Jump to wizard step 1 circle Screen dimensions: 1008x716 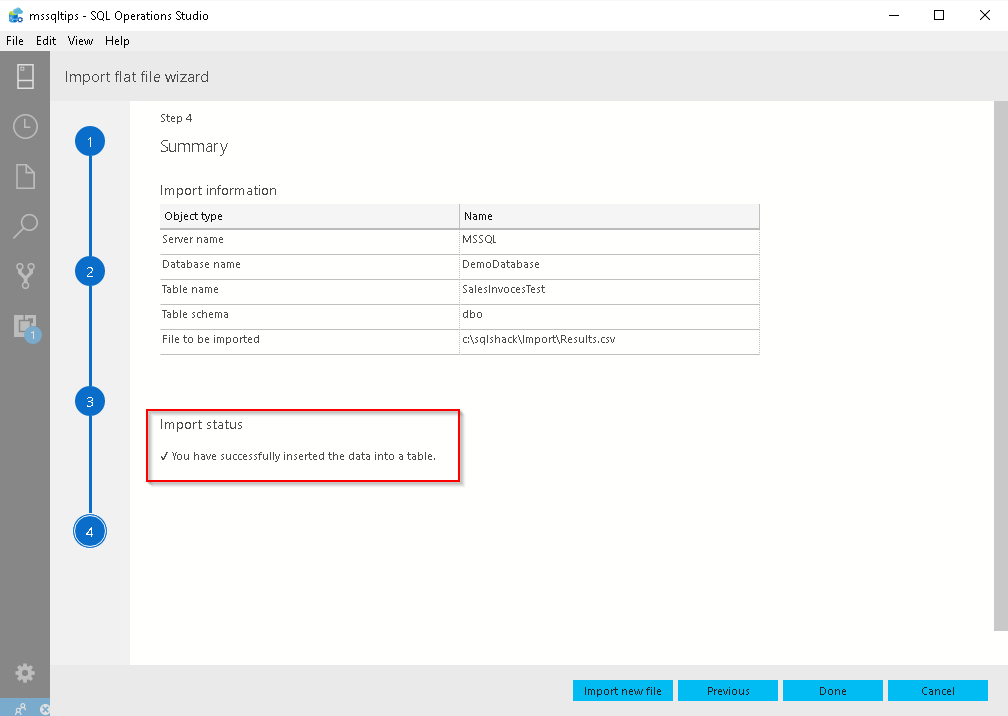(90, 142)
